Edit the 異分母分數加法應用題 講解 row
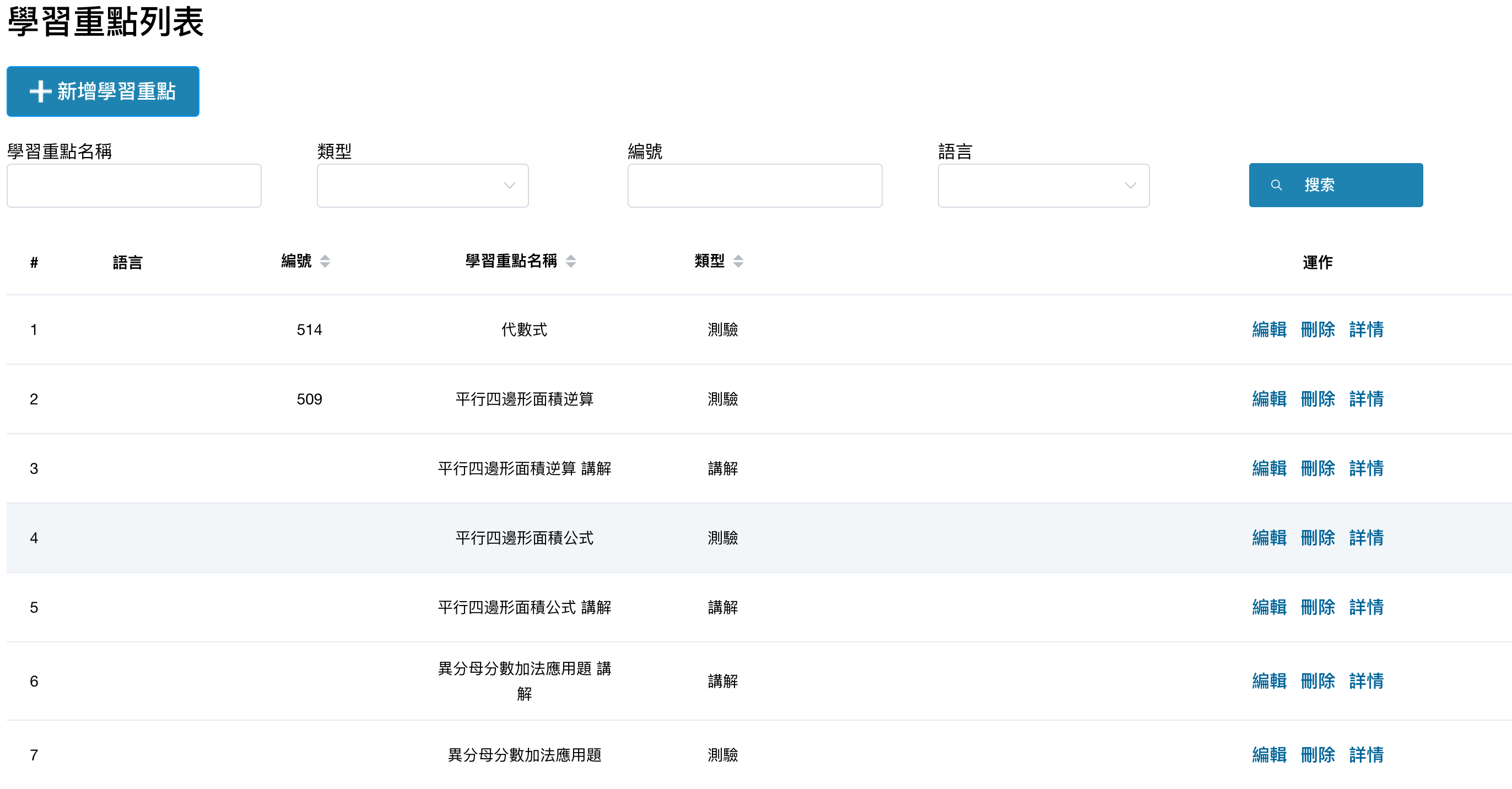 [x=1269, y=680]
